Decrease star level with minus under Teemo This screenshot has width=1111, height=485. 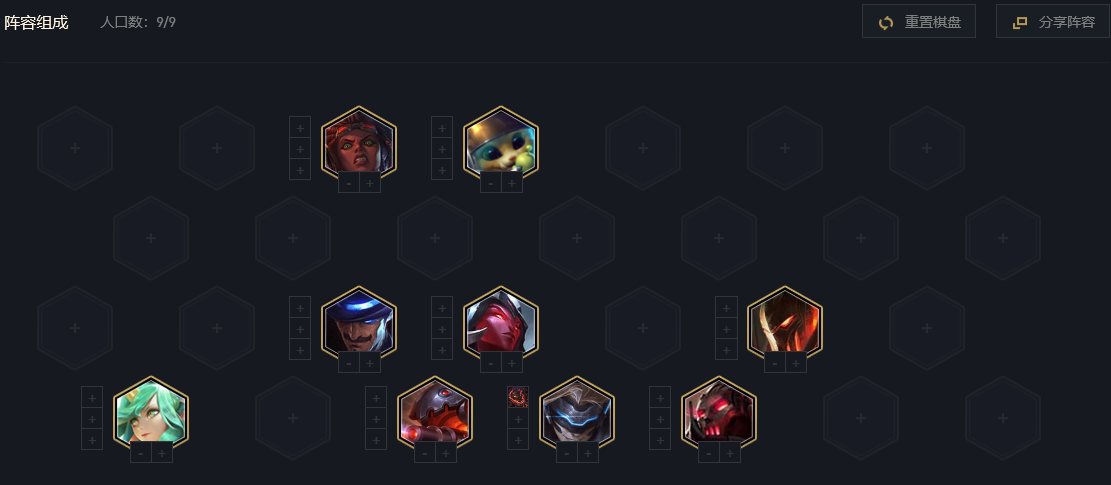coord(490,183)
